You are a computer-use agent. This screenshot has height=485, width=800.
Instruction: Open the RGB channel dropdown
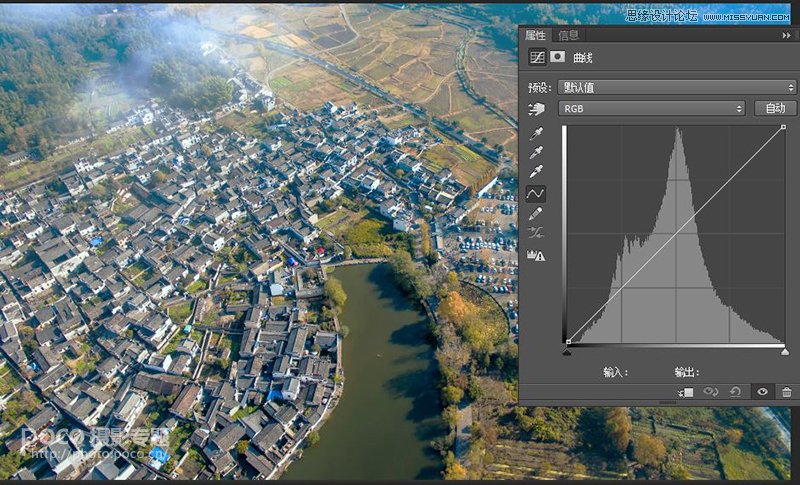pyautogui.click(x=652, y=108)
